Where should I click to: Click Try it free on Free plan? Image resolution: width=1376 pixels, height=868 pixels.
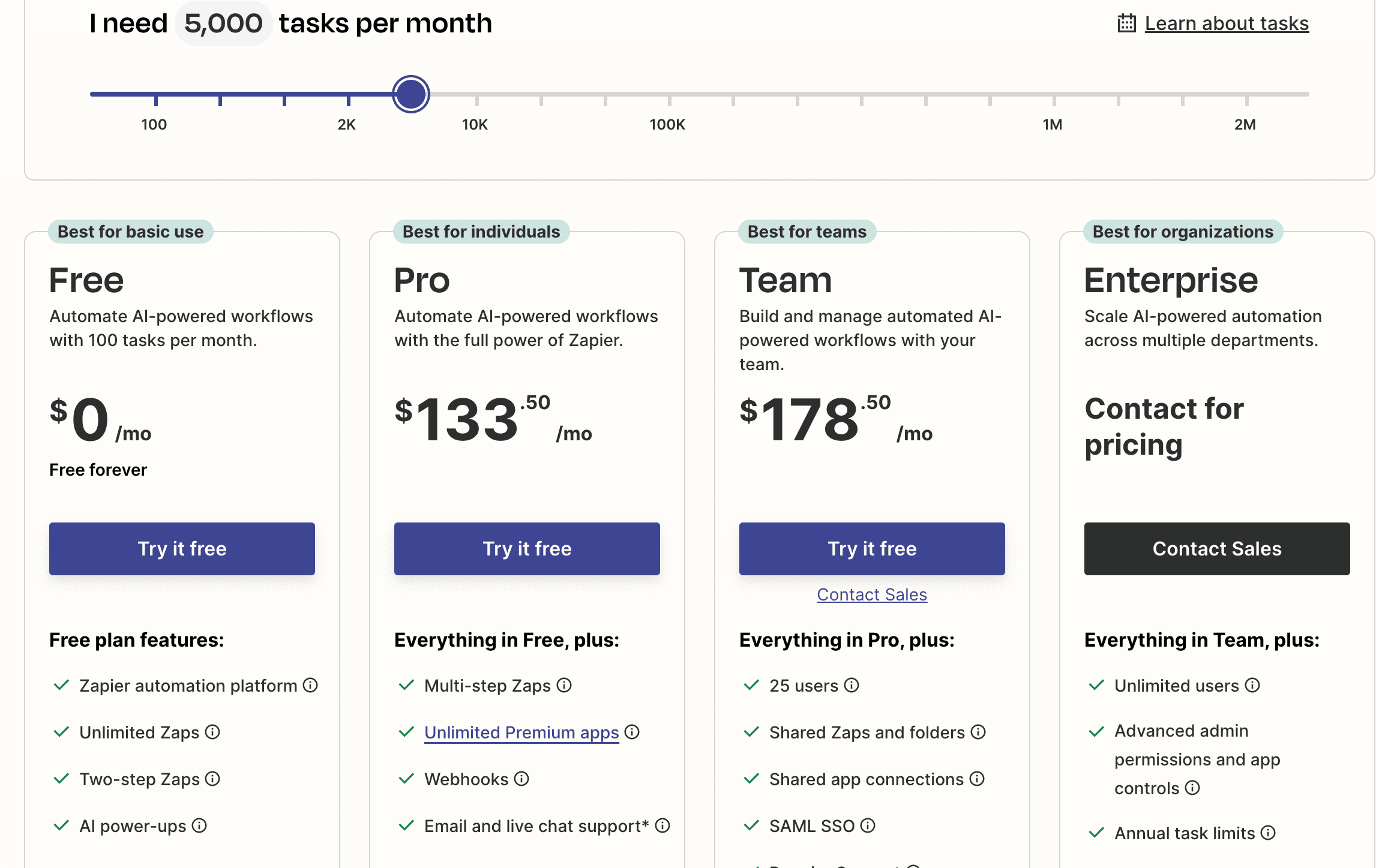pos(182,548)
